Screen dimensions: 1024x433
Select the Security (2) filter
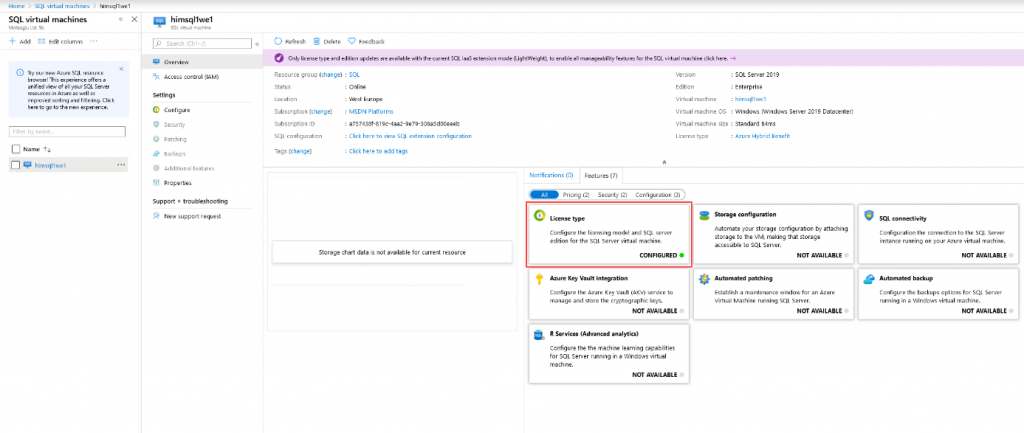(x=613, y=195)
